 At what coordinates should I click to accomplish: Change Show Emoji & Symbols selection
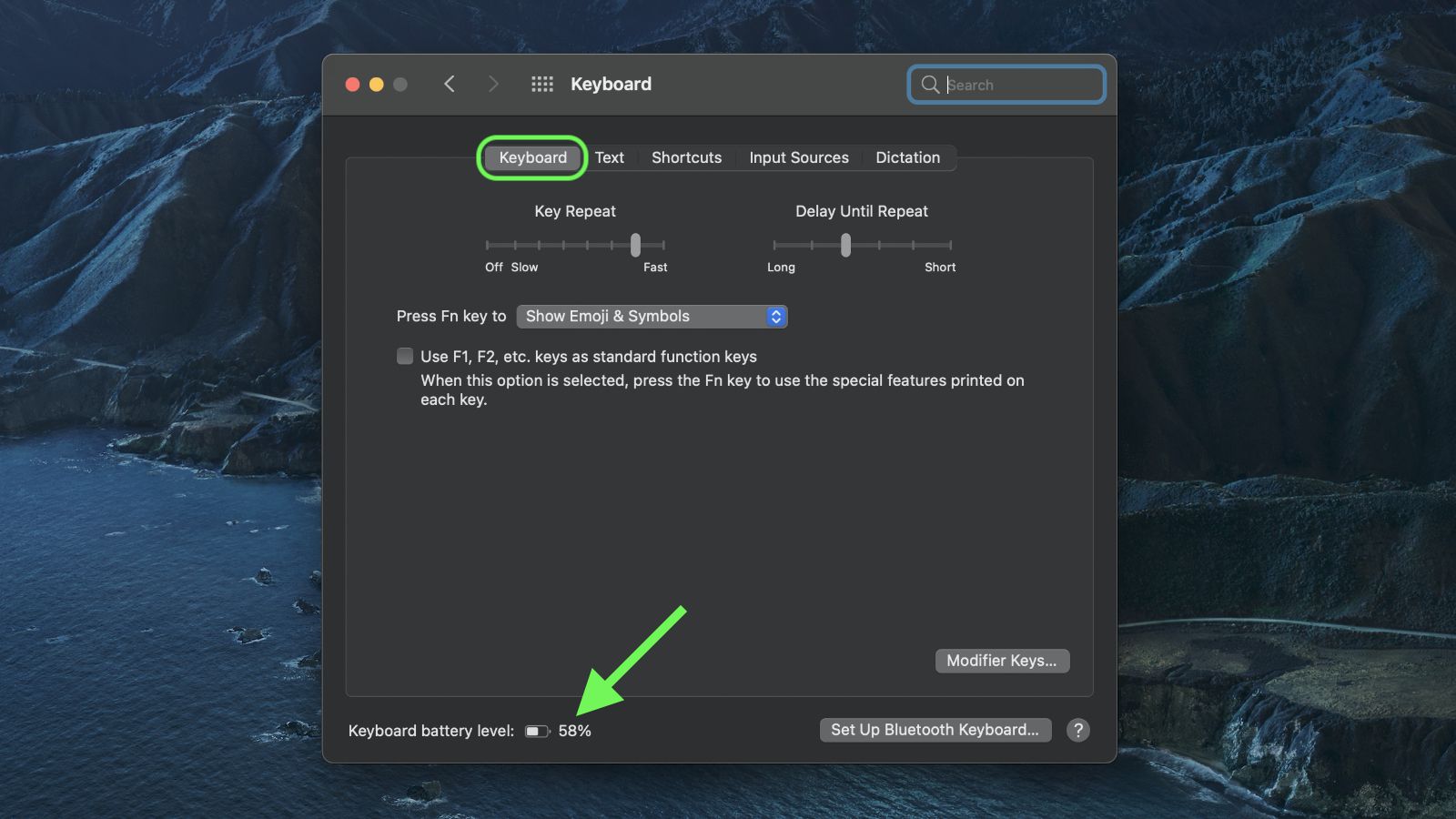[652, 316]
